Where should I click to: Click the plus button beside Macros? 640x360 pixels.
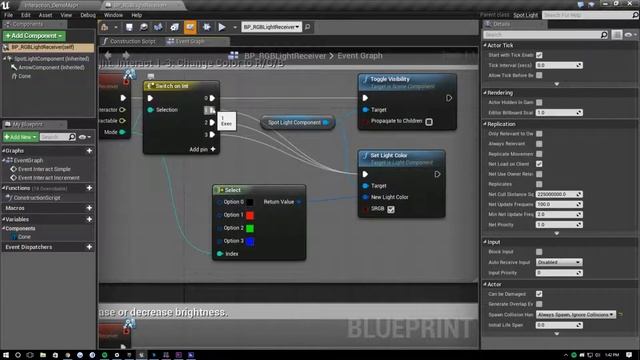click(x=89, y=208)
